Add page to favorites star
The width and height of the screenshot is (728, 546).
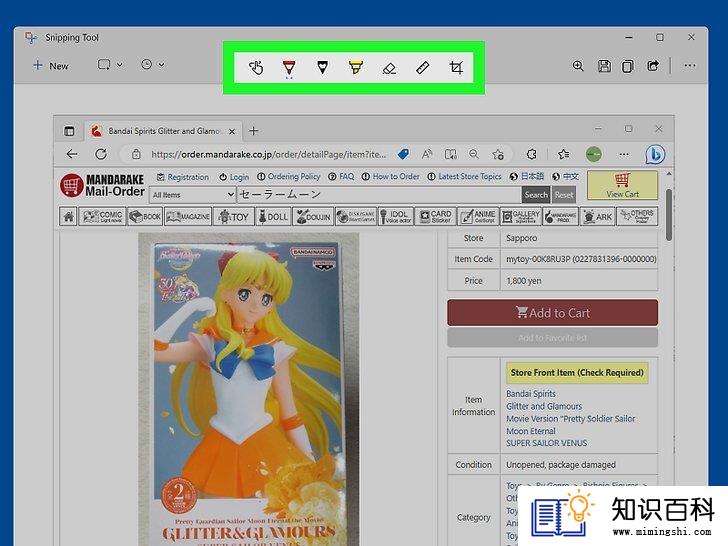[x=498, y=154]
